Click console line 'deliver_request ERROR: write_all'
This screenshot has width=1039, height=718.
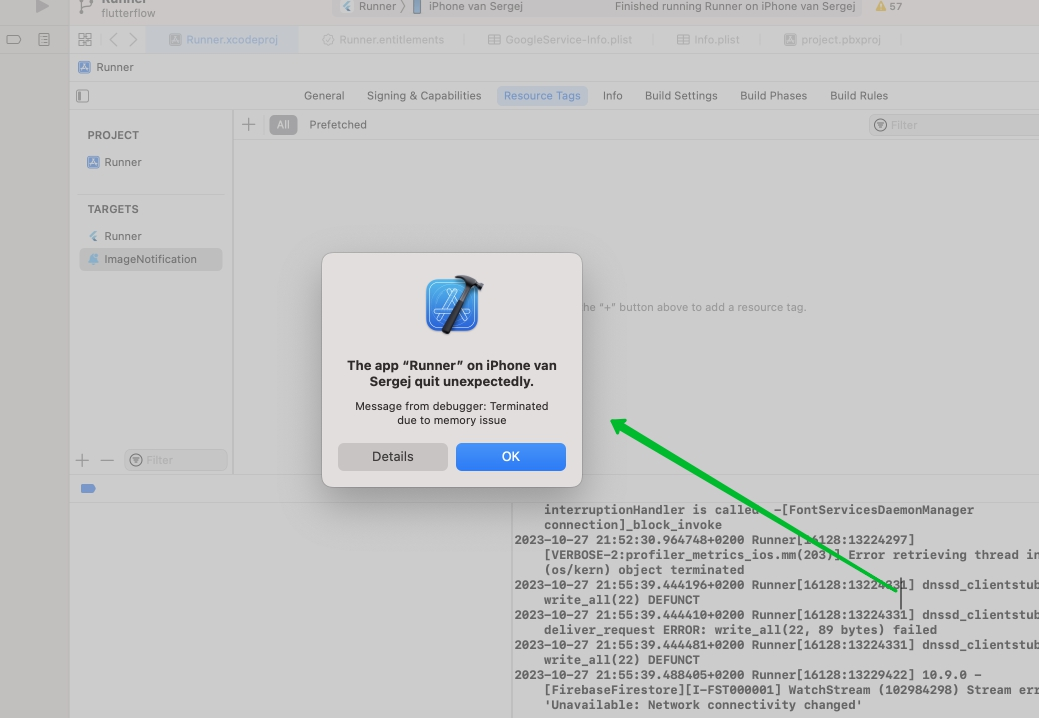tap(740, 630)
